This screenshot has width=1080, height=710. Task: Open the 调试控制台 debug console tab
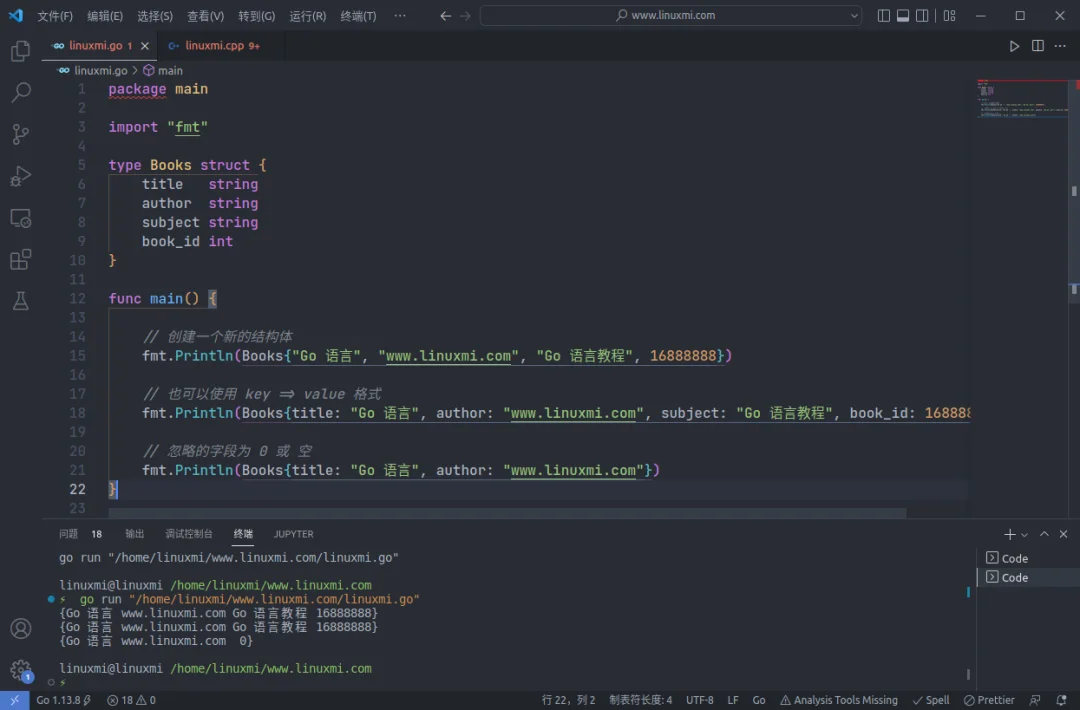pos(189,534)
